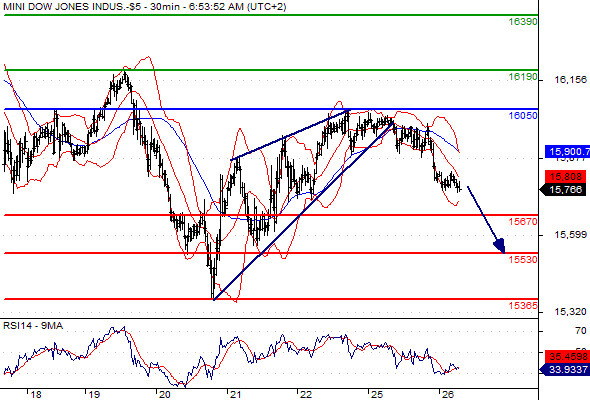The image size is (590, 400).
Task: Click date label 25 on time axis
Action: tap(377, 395)
